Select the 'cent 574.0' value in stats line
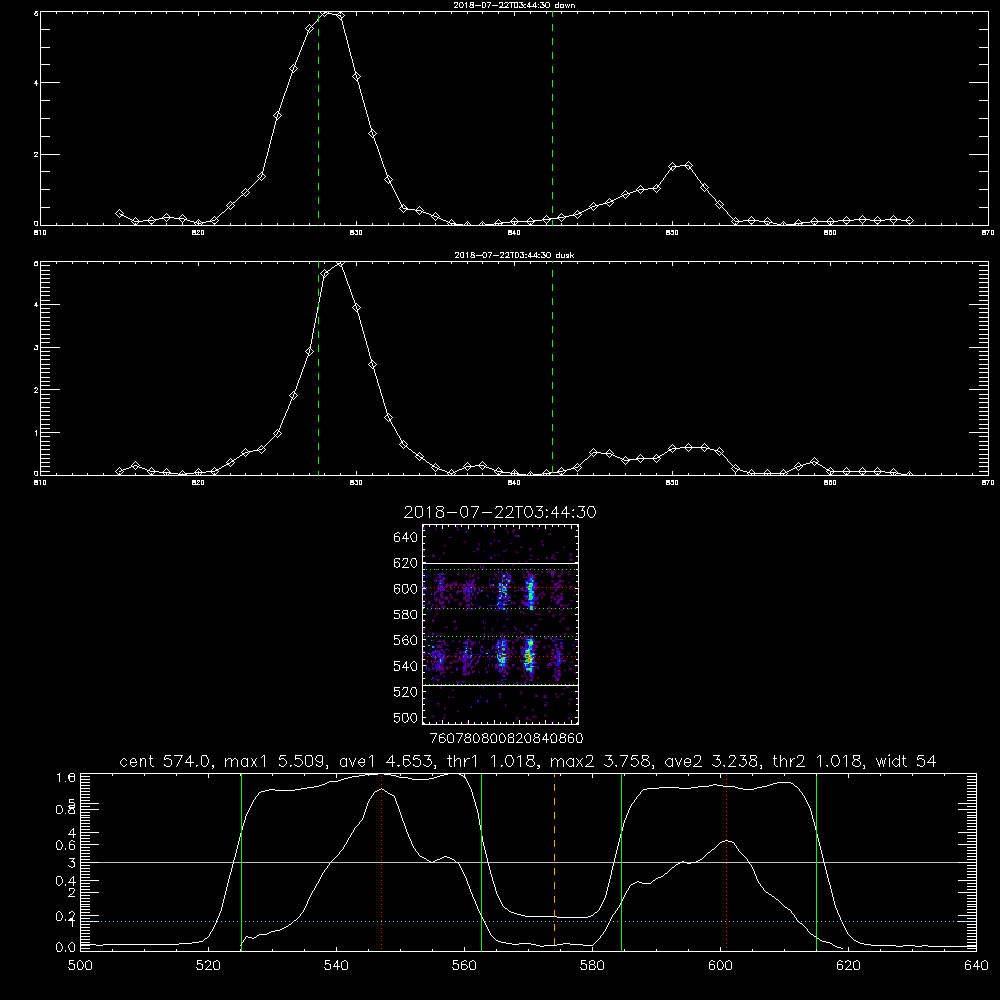The height and width of the screenshot is (1000, 1000). [168, 761]
